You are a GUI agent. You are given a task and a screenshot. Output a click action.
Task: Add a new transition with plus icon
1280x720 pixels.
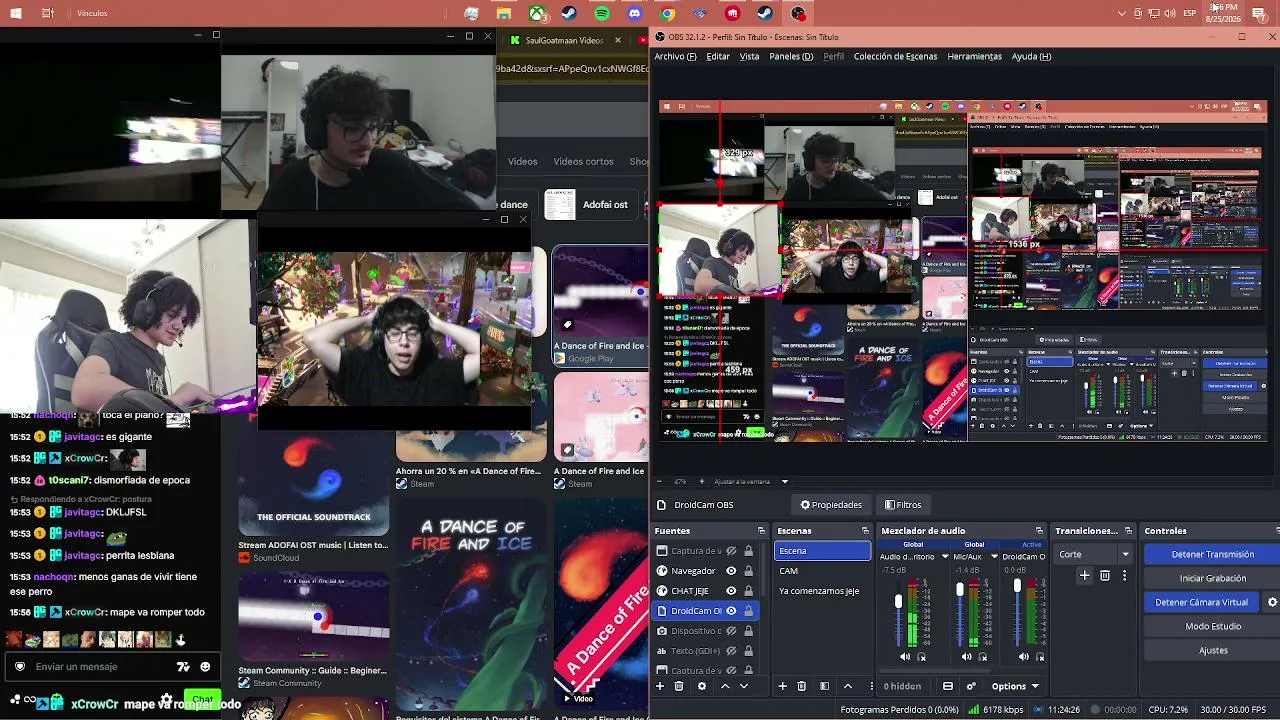pyautogui.click(x=1085, y=576)
